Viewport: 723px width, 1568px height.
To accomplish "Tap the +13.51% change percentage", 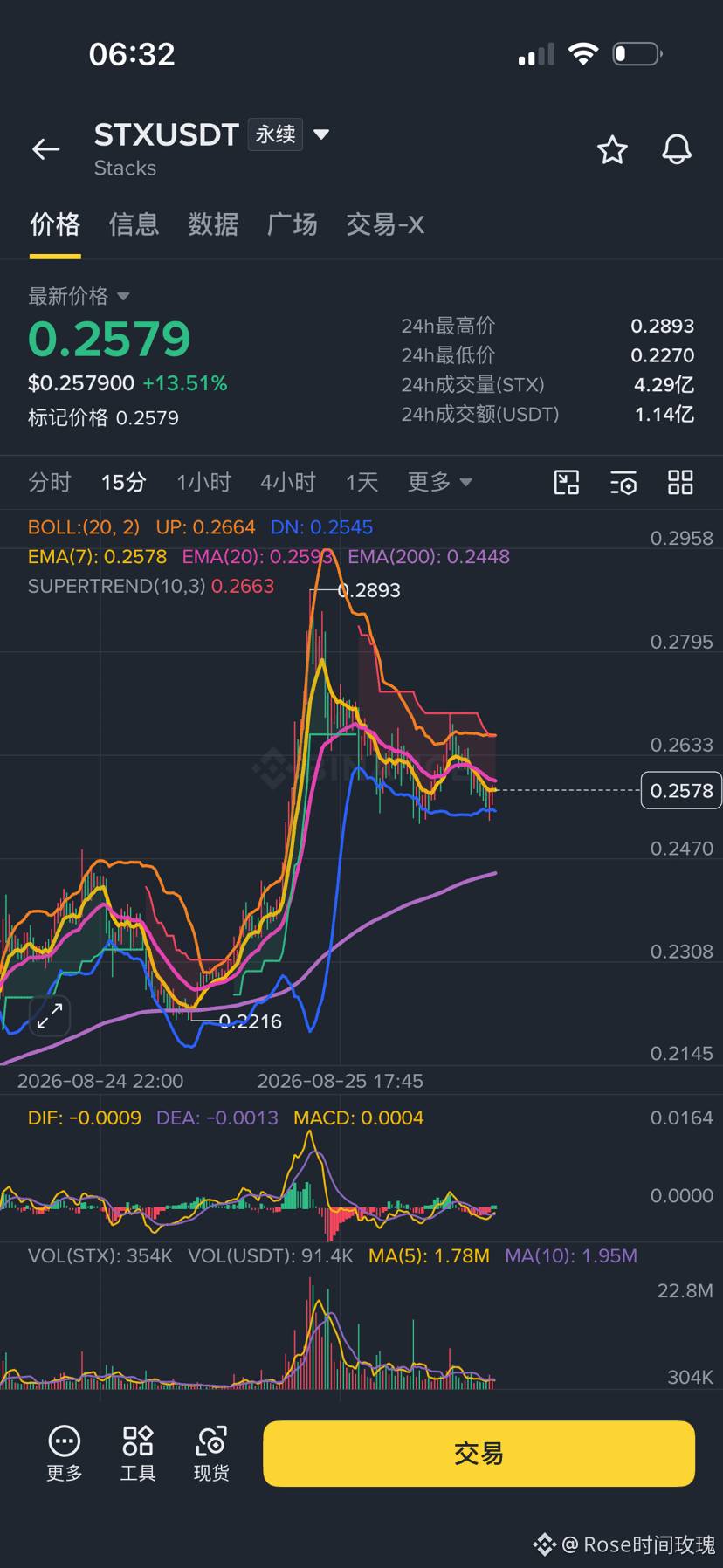I will pos(185,383).
